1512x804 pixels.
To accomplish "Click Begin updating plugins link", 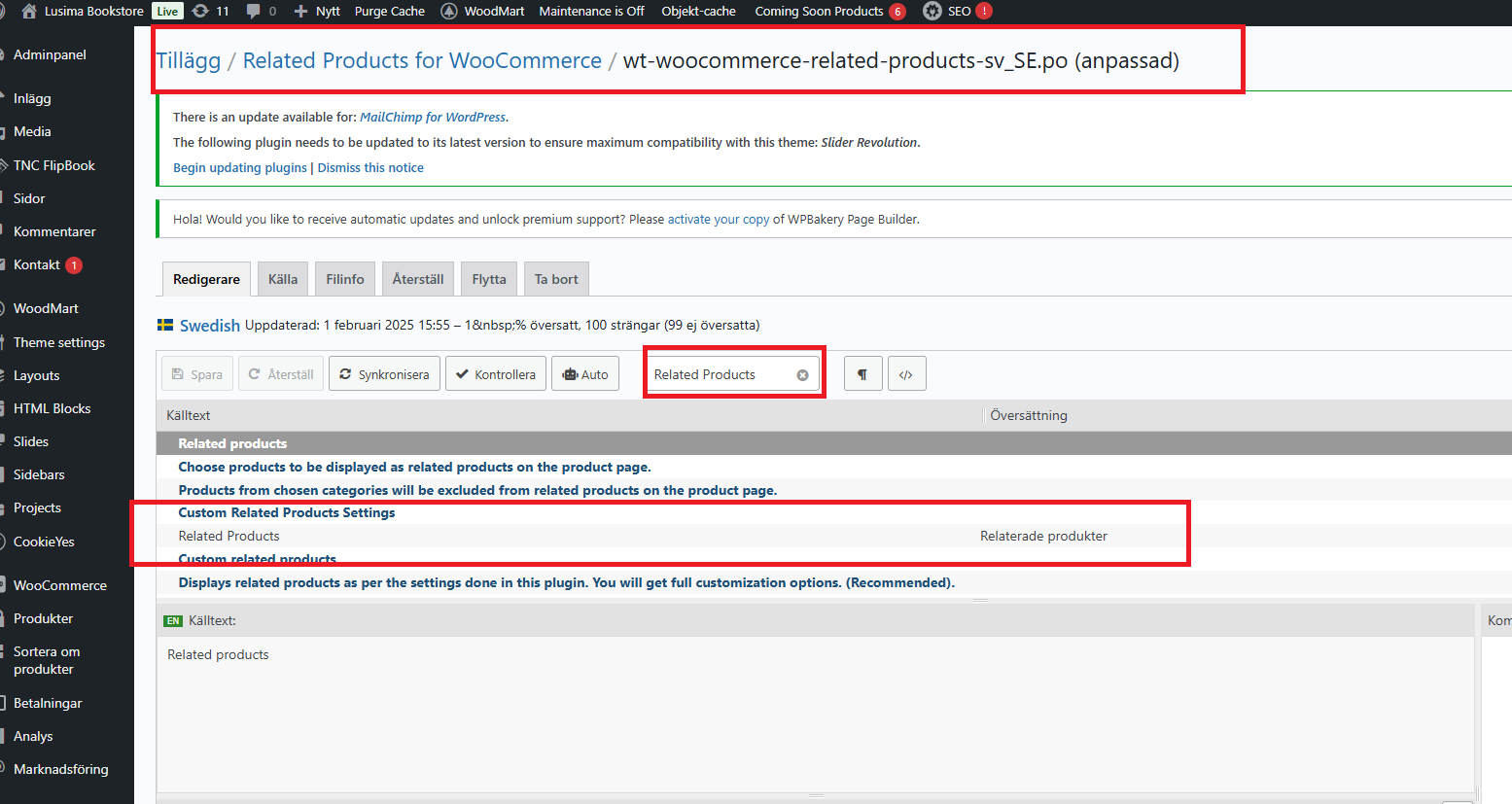I will point(240,167).
